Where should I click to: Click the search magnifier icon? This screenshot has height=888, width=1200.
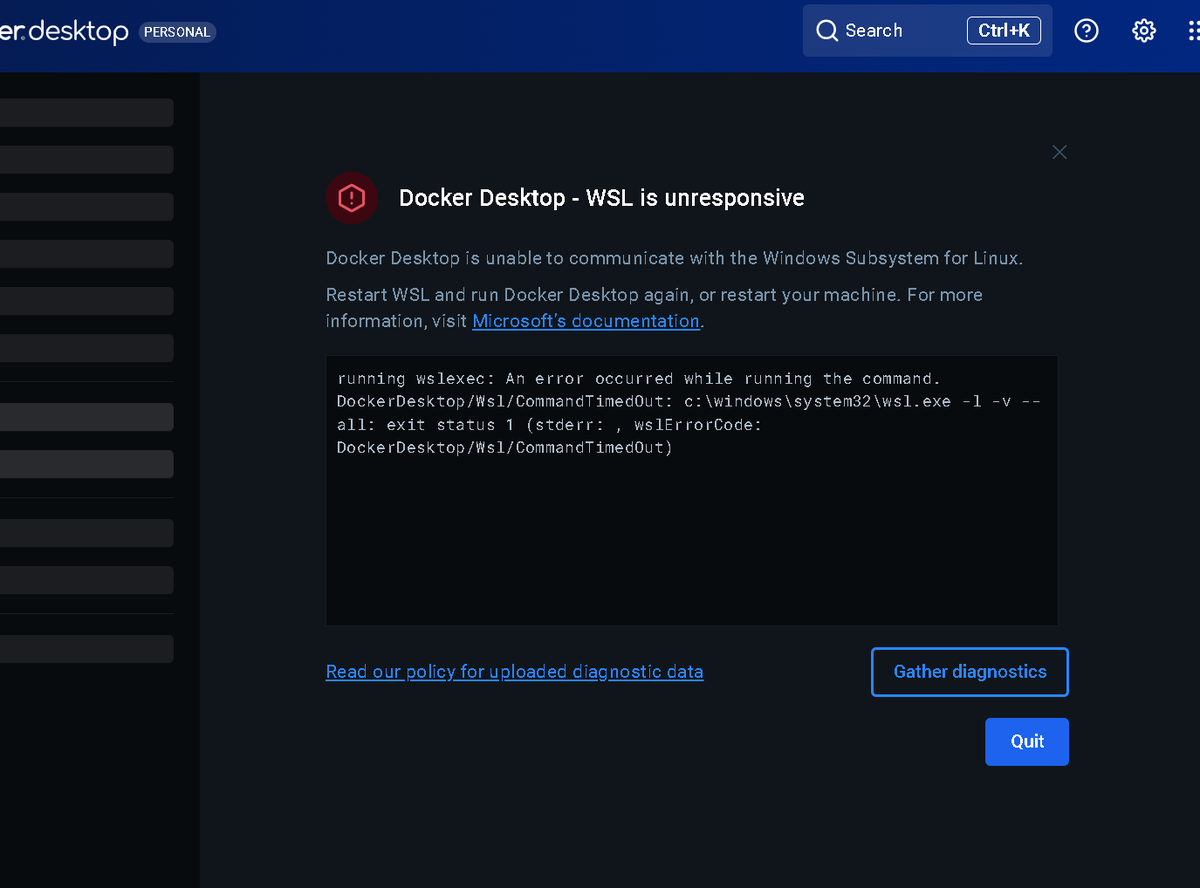point(827,31)
